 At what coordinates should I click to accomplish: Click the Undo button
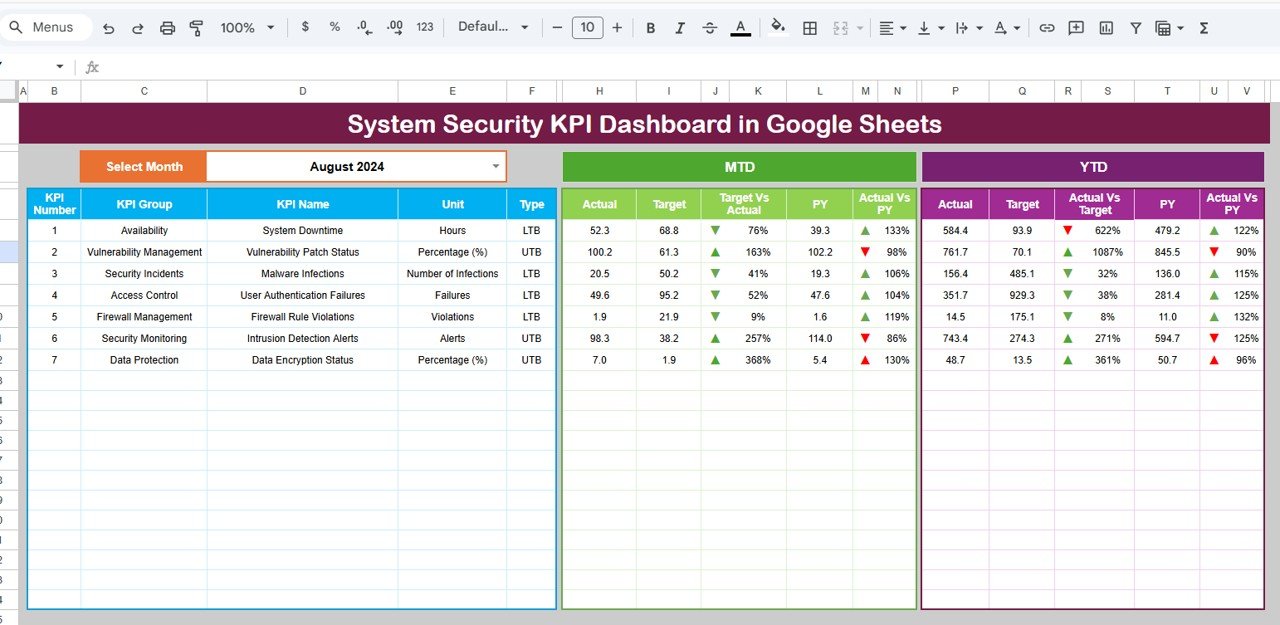point(109,27)
